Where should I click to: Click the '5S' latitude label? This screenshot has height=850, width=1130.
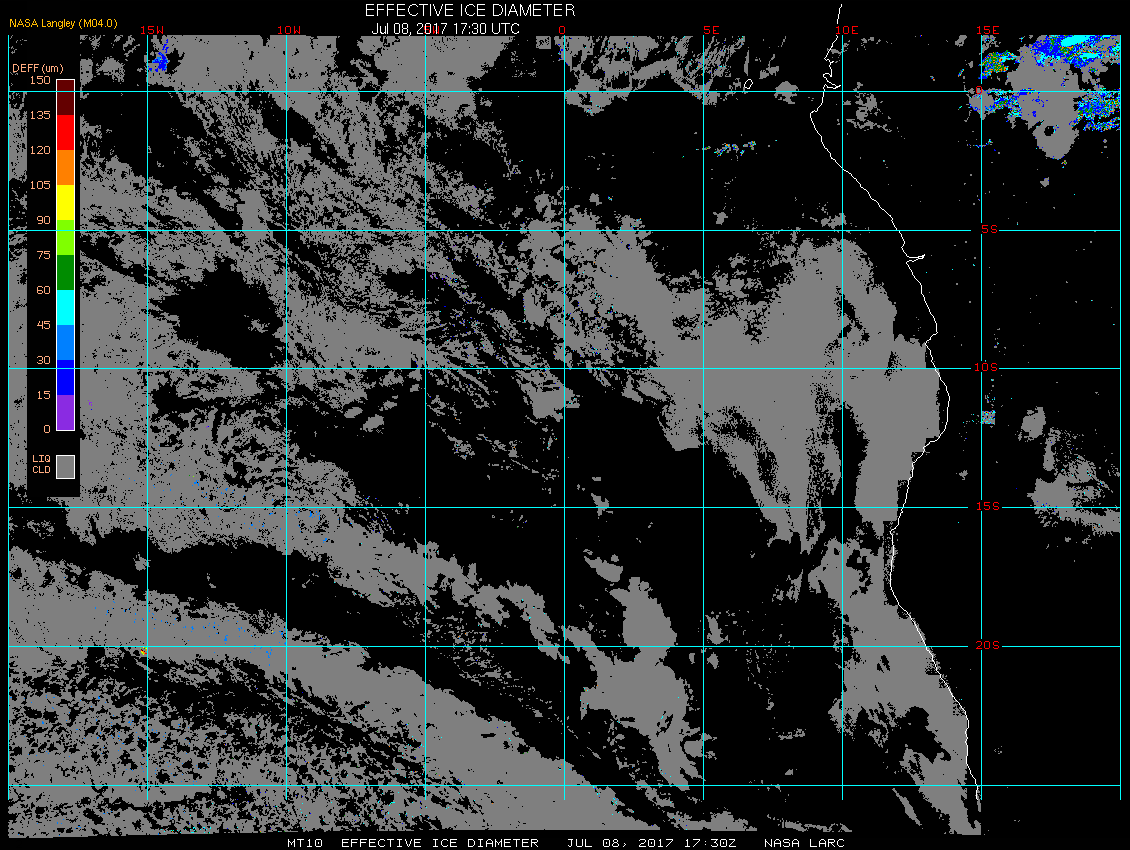(x=989, y=229)
